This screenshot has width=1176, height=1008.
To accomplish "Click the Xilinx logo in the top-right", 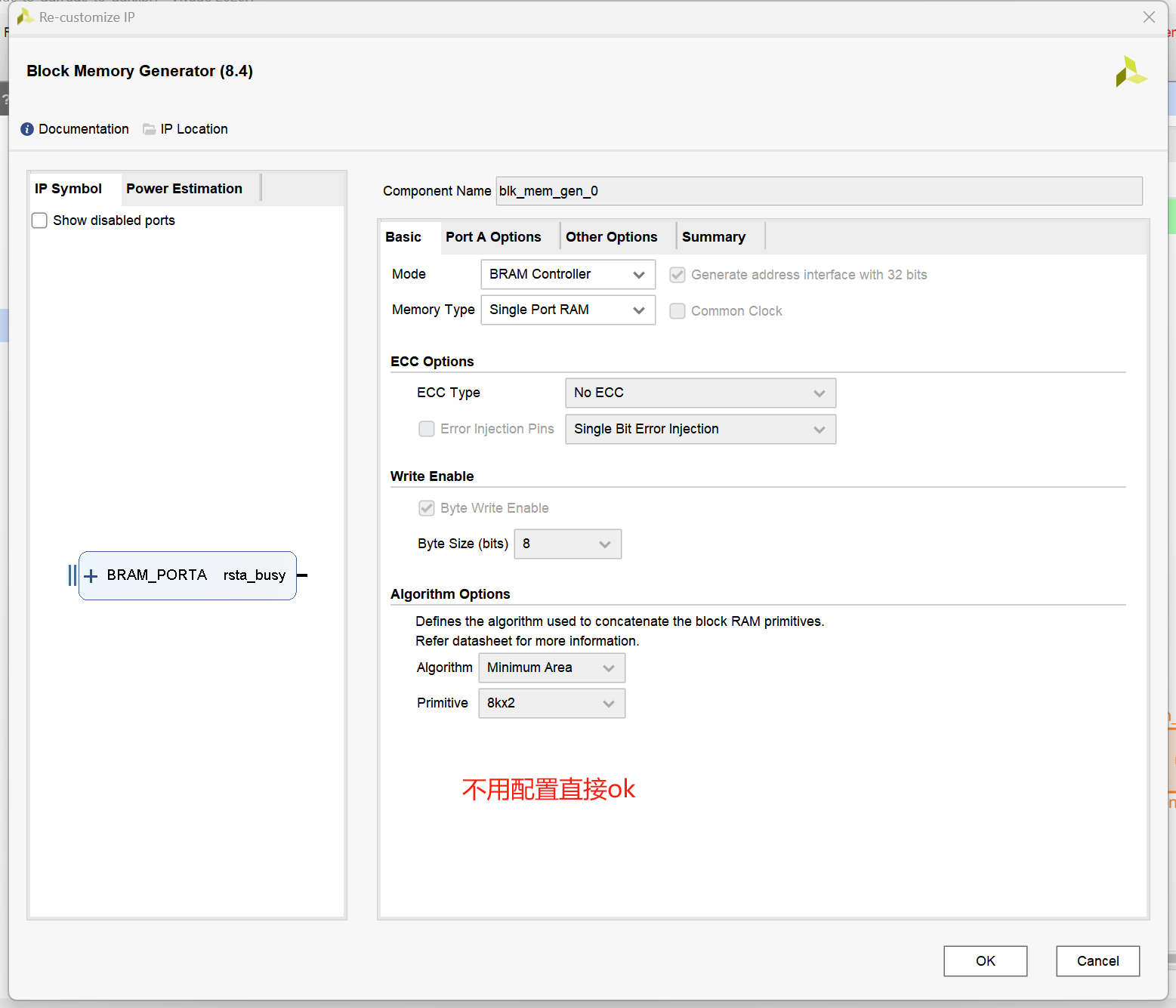I will point(1131,72).
